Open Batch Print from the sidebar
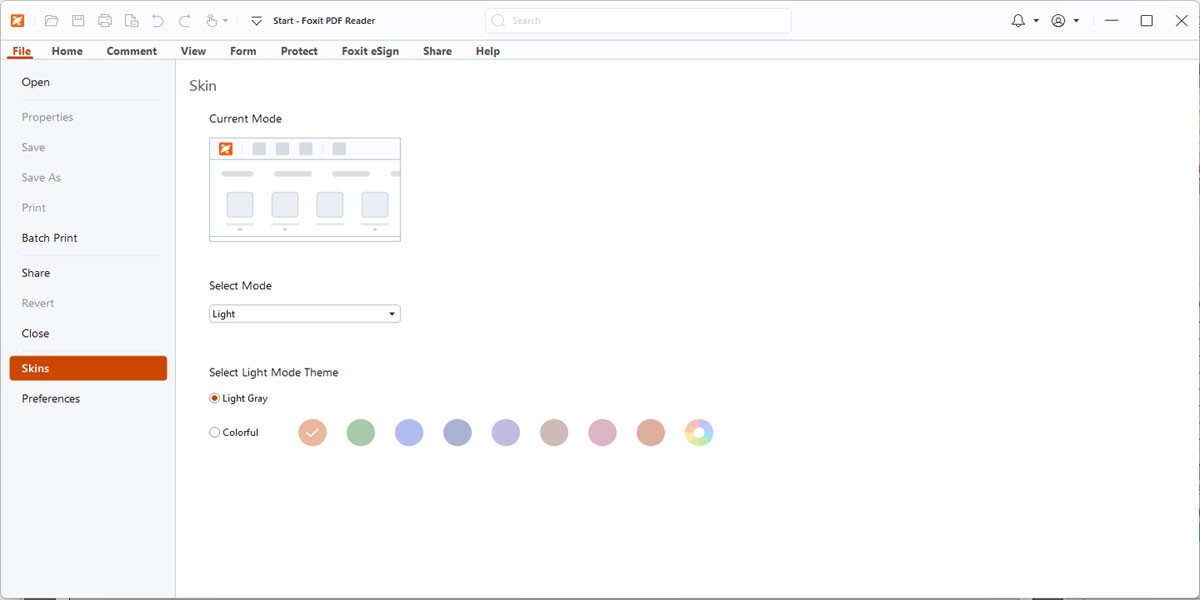The width and height of the screenshot is (1200, 600). 49,237
